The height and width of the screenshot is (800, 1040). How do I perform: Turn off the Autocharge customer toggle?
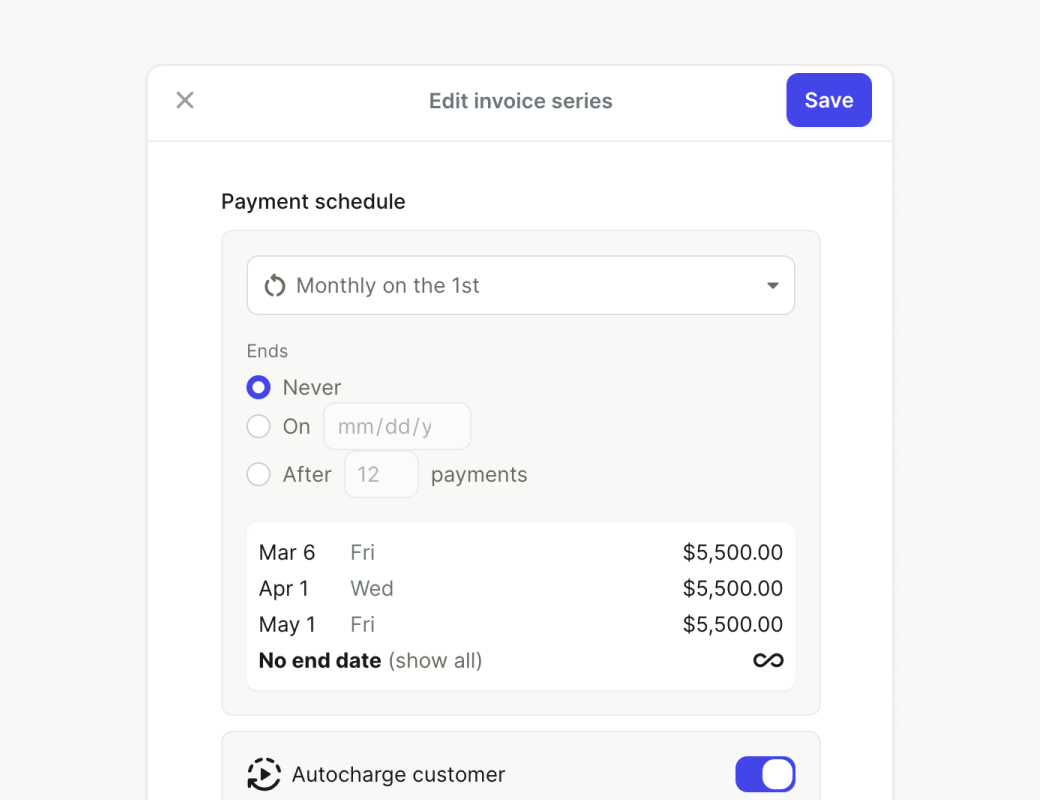[x=765, y=774]
